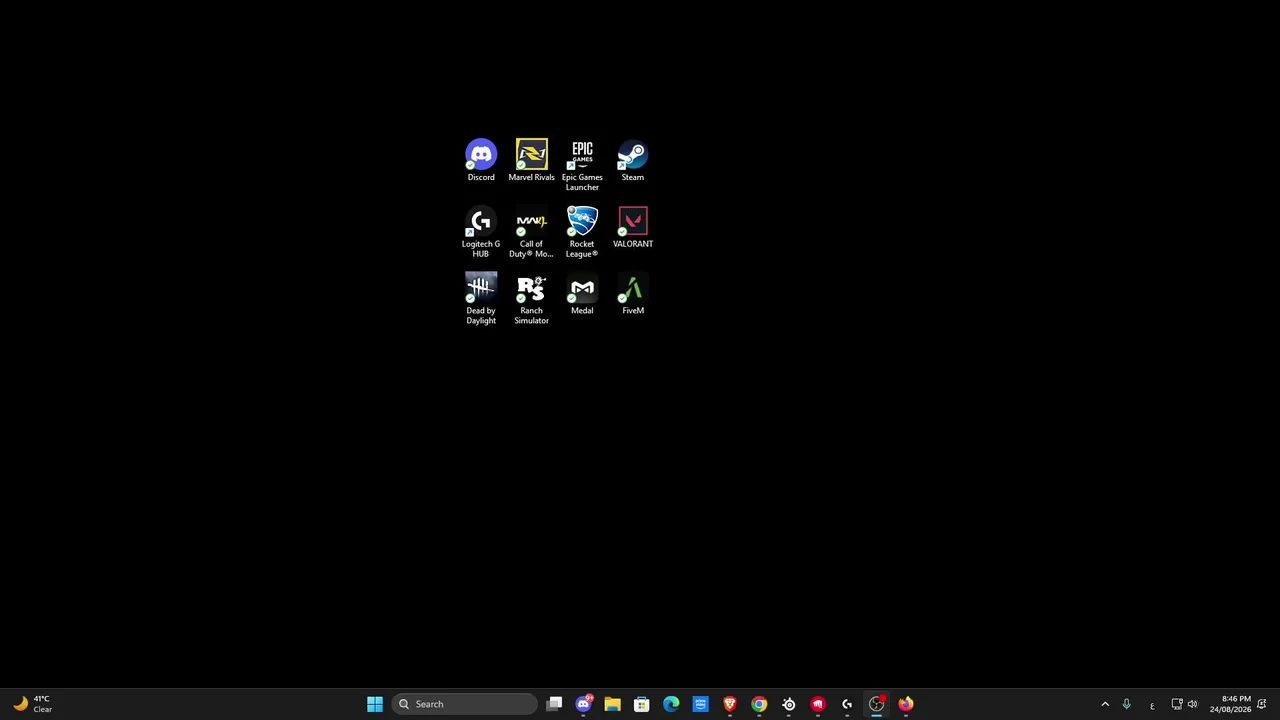Select the Epic Games Launcher desktop icon
This screenshot has width=1280, height=720.
pos(582,166)
